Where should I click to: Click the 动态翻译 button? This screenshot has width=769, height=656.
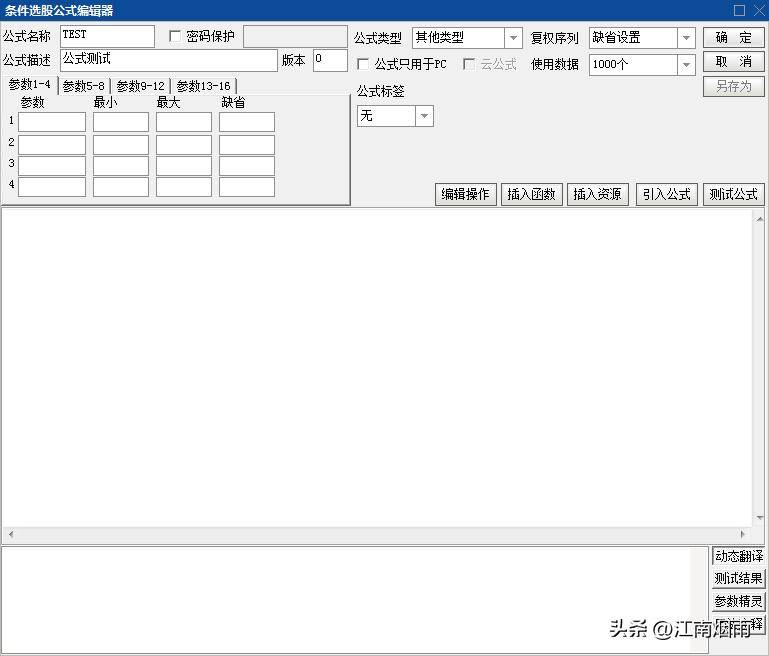(x=739, y=556)
